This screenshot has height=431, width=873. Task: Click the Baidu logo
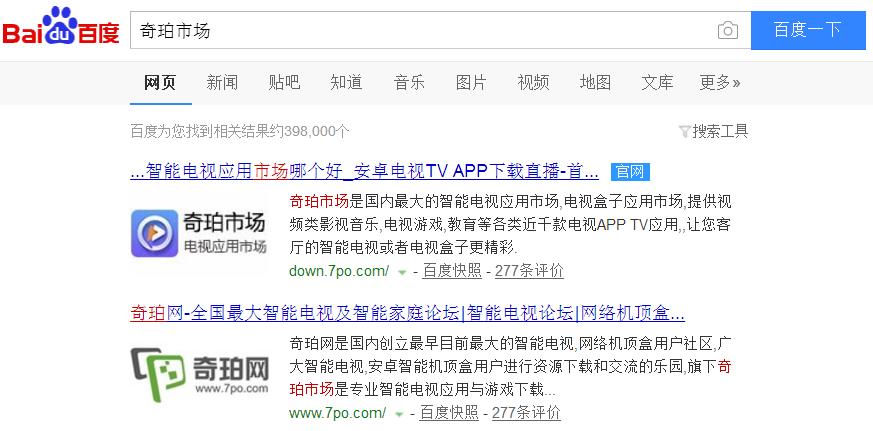click(61, 26)
